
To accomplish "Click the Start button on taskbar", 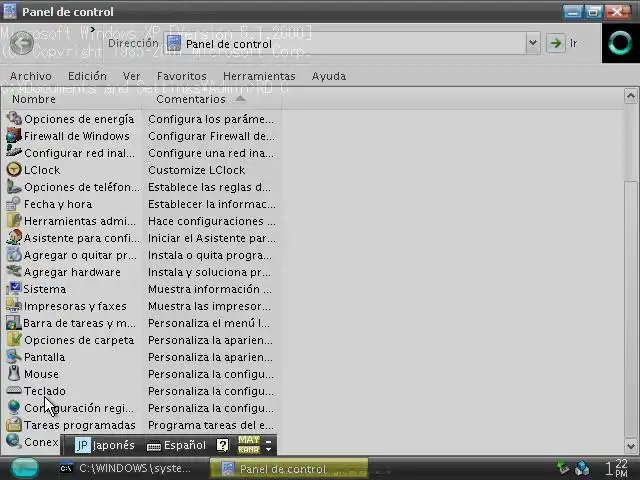I will point(24,469).
